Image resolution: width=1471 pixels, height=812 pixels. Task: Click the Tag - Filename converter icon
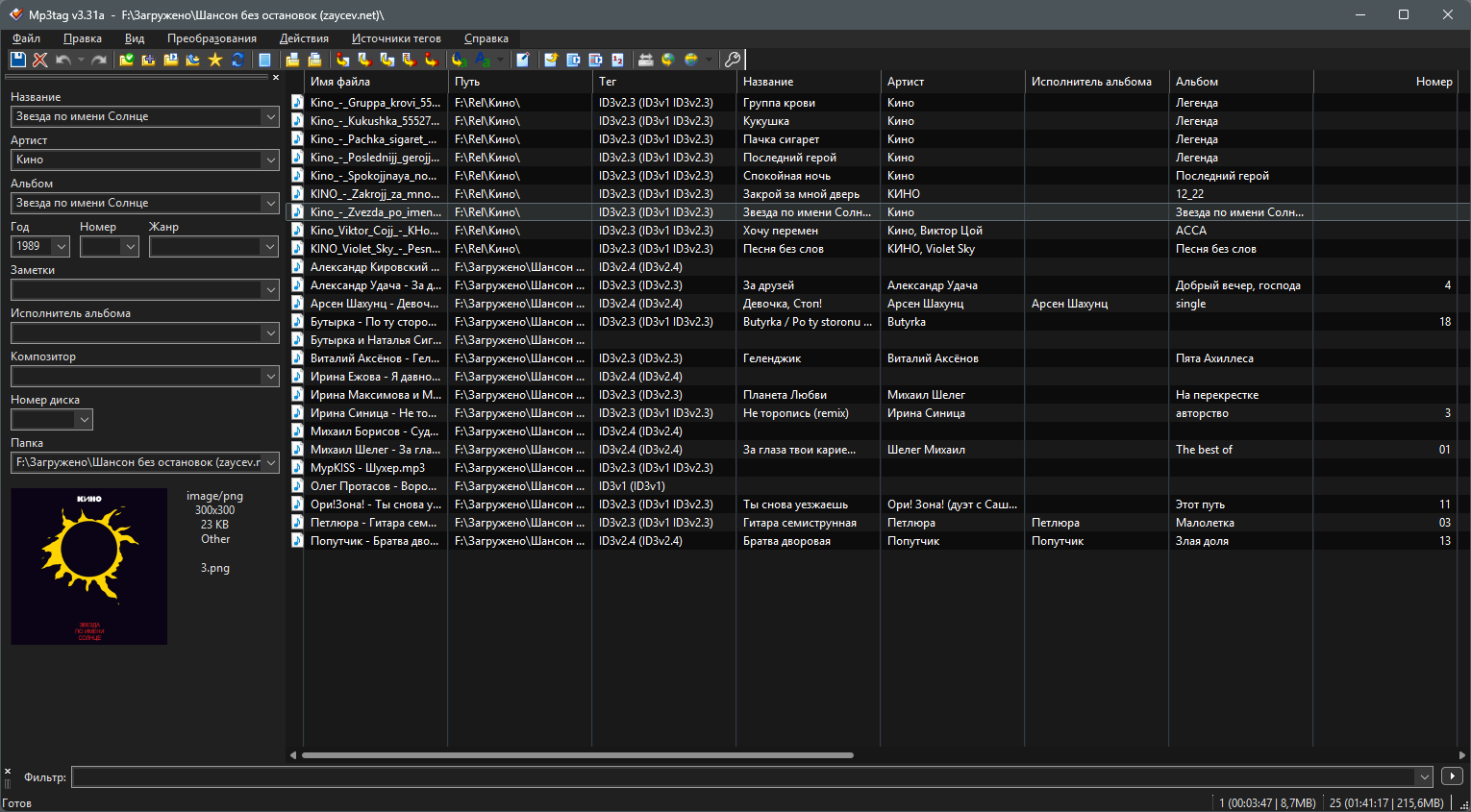click(x=341, y=60)
